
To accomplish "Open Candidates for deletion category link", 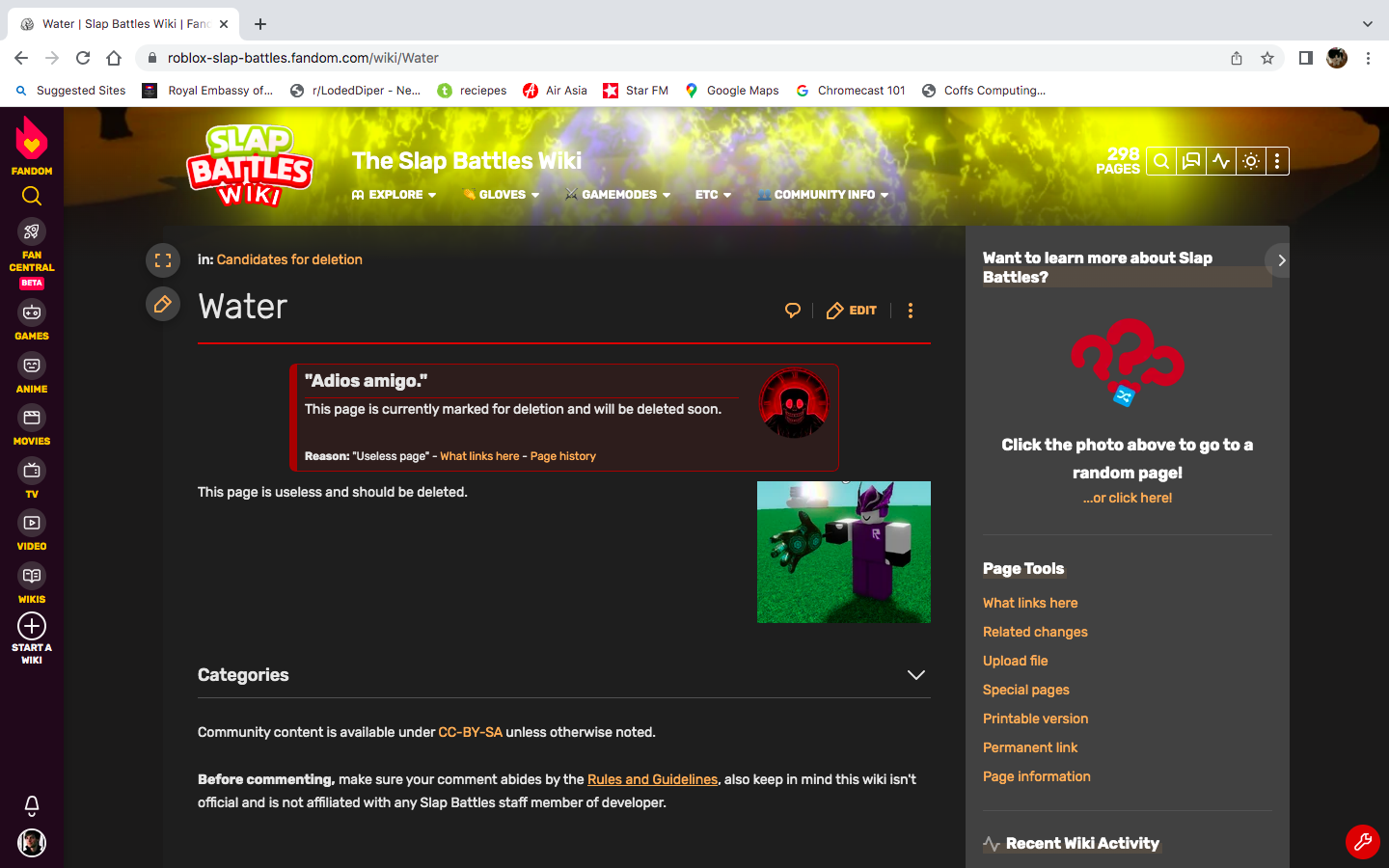I will [289, 259].
